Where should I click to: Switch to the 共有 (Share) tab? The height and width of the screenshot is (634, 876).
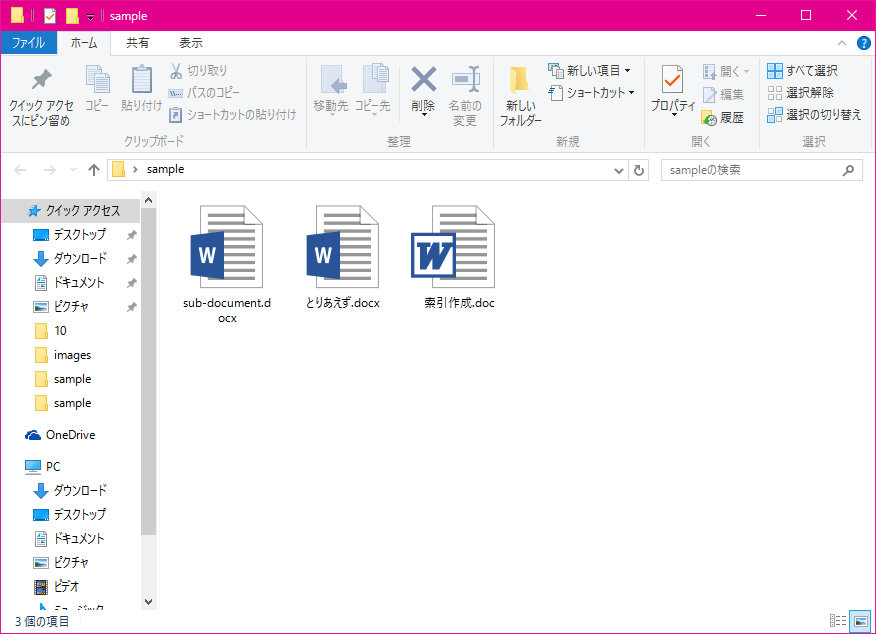[137, 43]
